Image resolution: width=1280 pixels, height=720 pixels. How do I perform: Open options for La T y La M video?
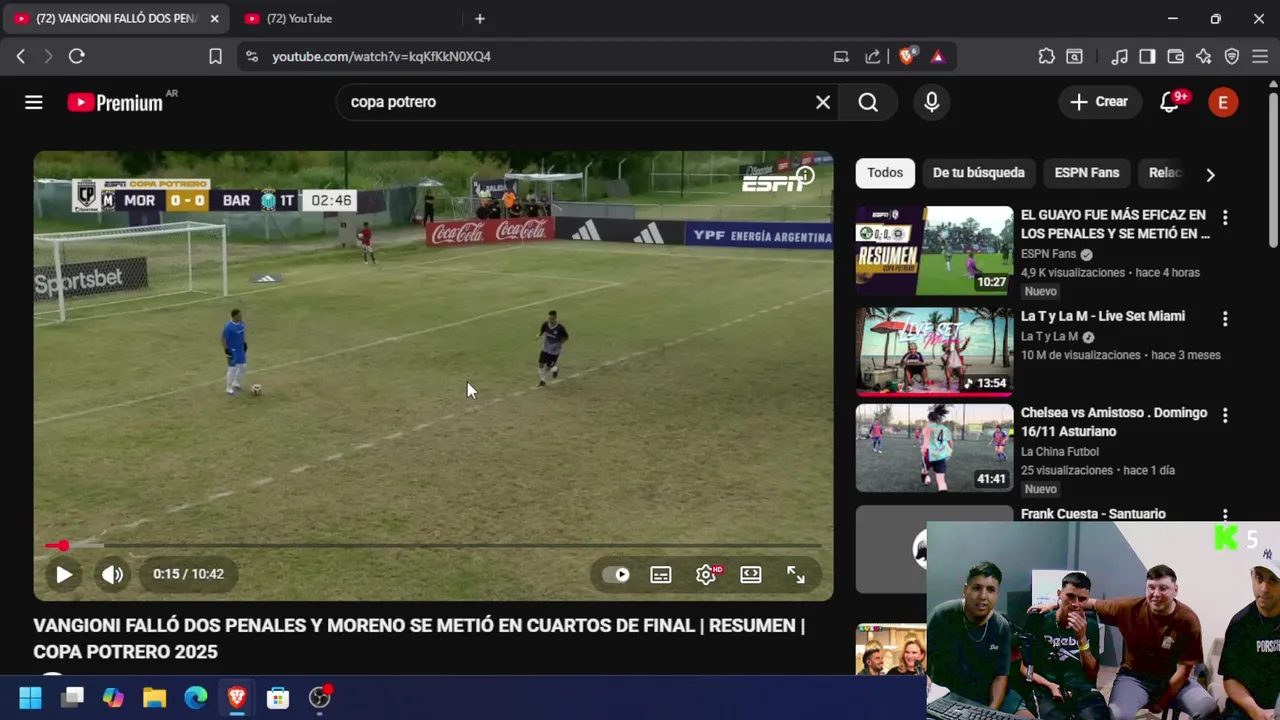[1225, 319]
